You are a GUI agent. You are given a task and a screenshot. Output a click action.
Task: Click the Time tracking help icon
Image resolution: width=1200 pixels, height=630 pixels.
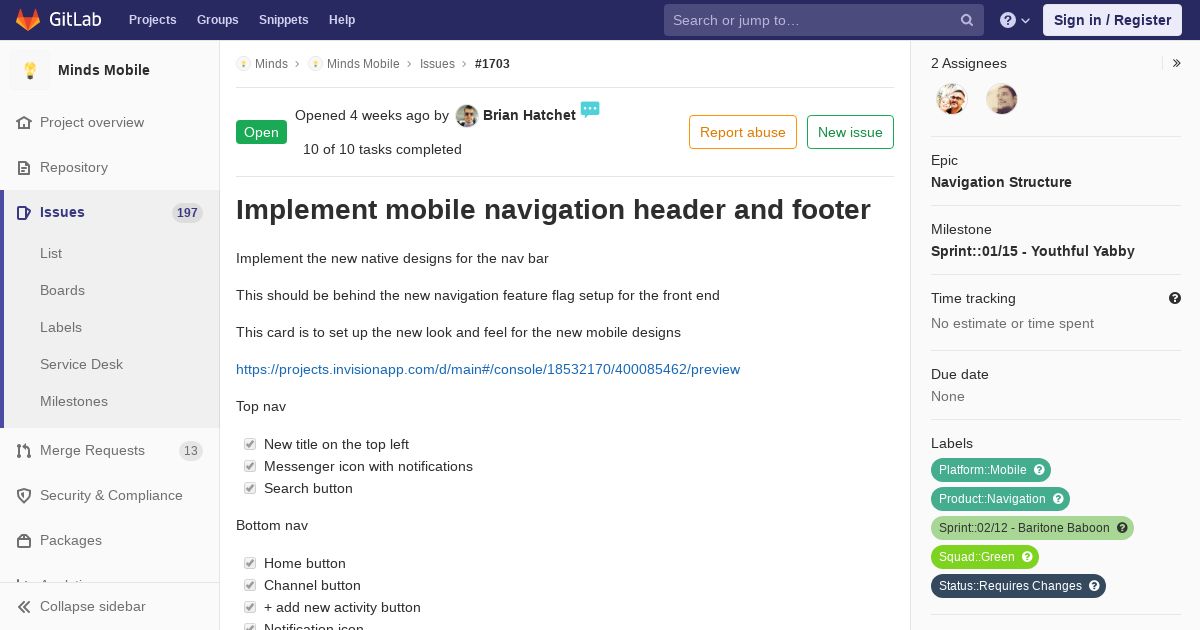pyautogui.click(x=1175, y=298)
